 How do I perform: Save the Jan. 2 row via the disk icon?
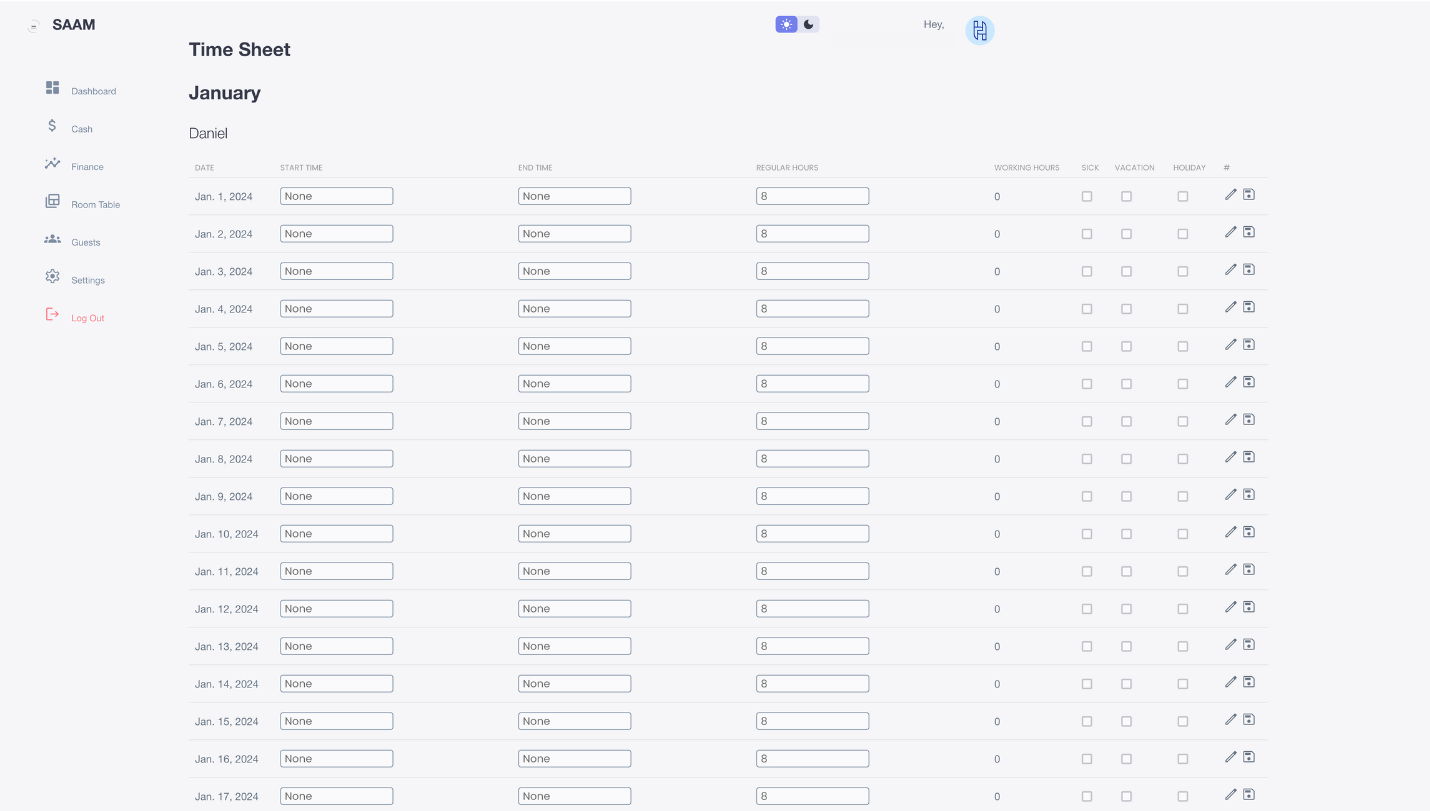1248,232
